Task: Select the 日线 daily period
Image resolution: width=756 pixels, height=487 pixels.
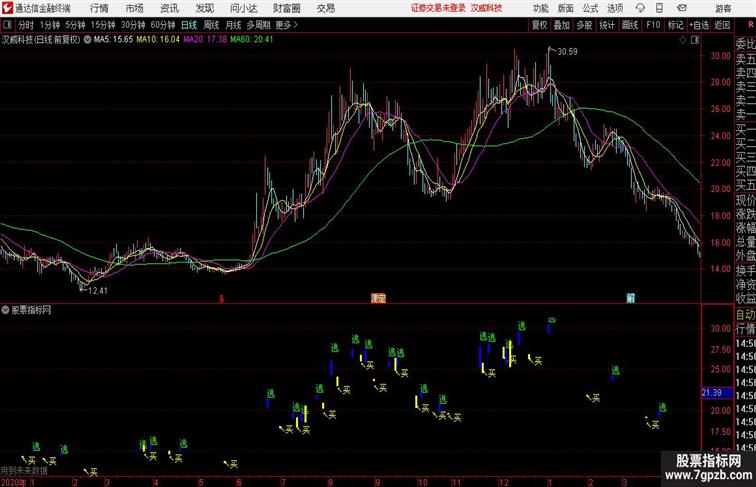Action: point(189,25)
